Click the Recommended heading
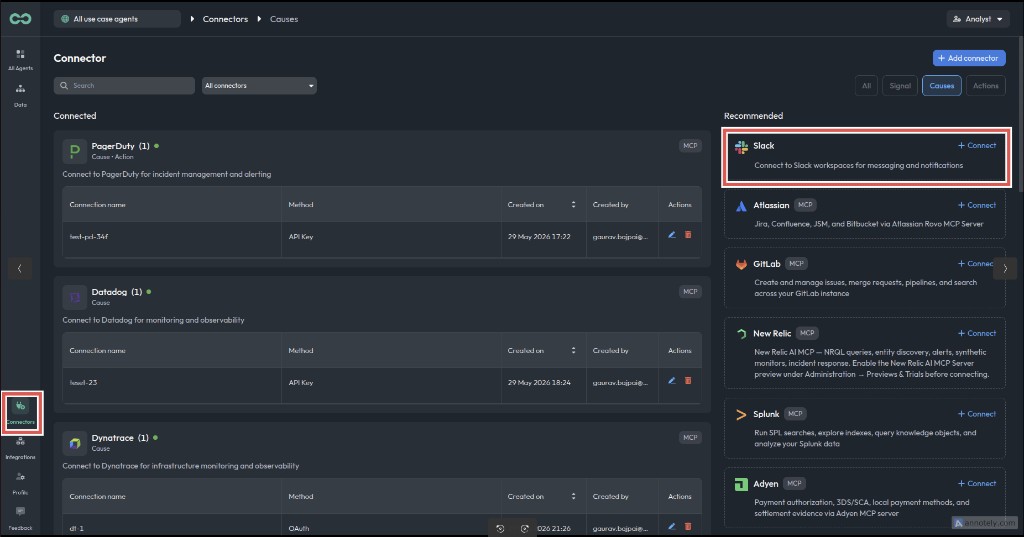1024x537 pixels. [753, 116]
